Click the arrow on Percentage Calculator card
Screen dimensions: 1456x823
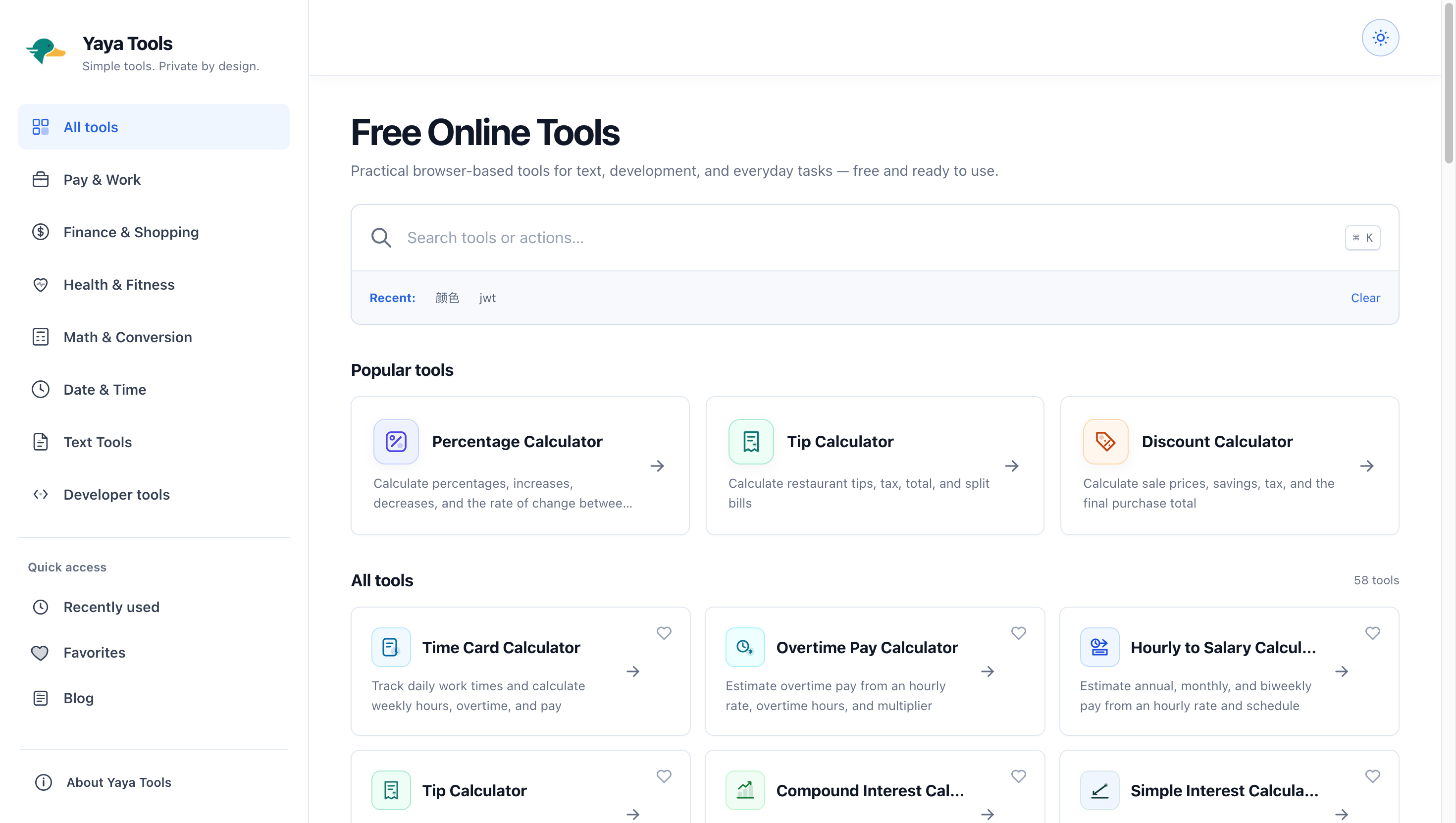pyautogui.click(x=657, y=466)
